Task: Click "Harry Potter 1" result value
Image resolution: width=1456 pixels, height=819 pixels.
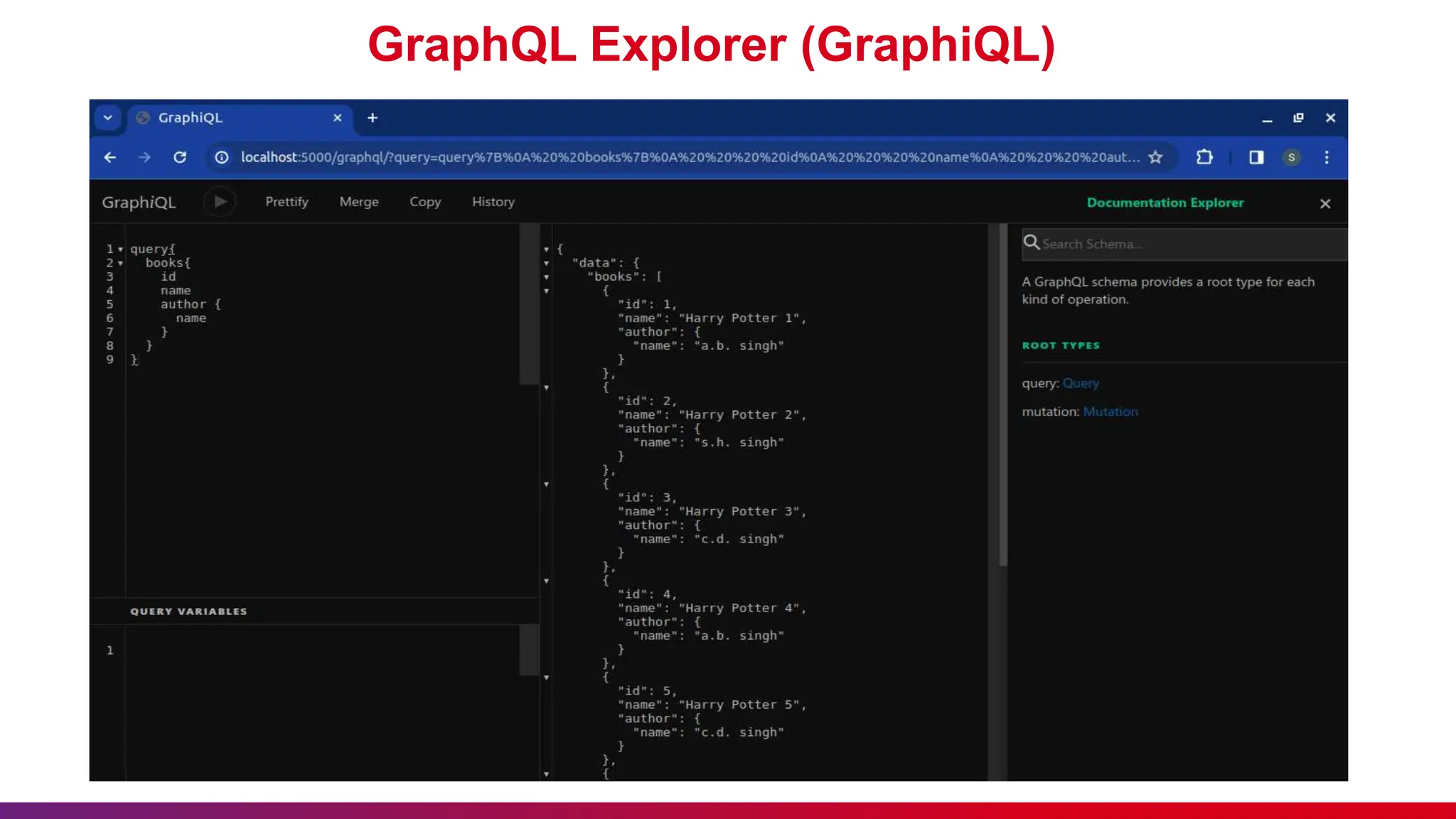Action: (739, 318)
